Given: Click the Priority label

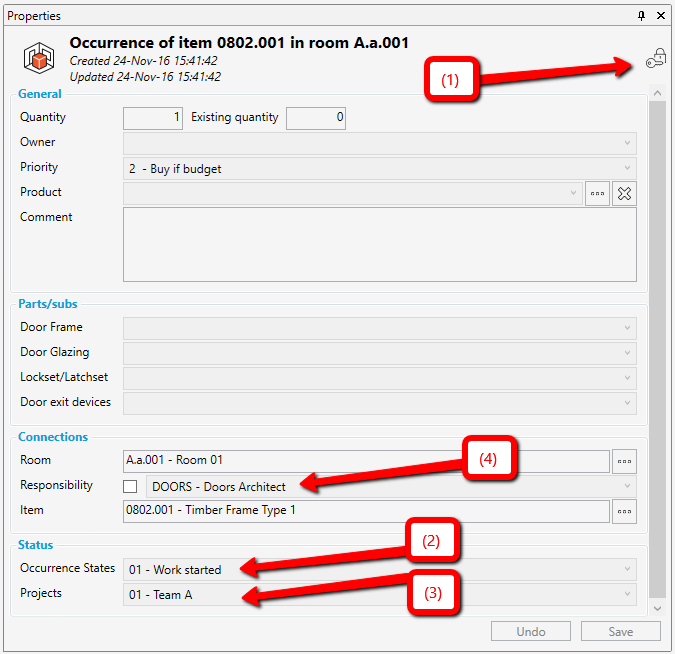Looking at the screenshot, I should (x=39, y=167).
